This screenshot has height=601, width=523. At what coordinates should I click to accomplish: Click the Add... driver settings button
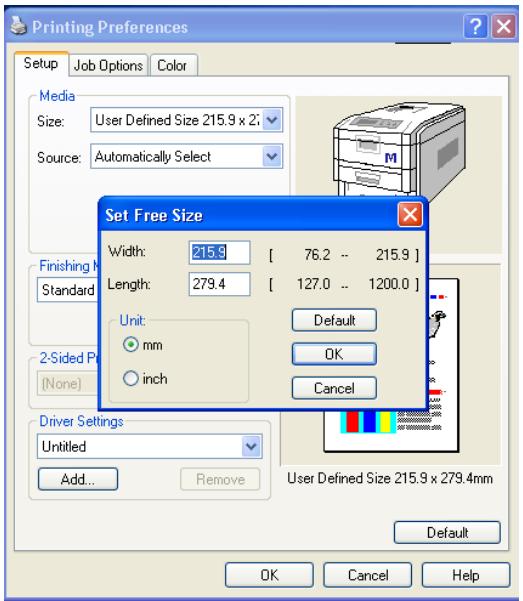[78, 479]
